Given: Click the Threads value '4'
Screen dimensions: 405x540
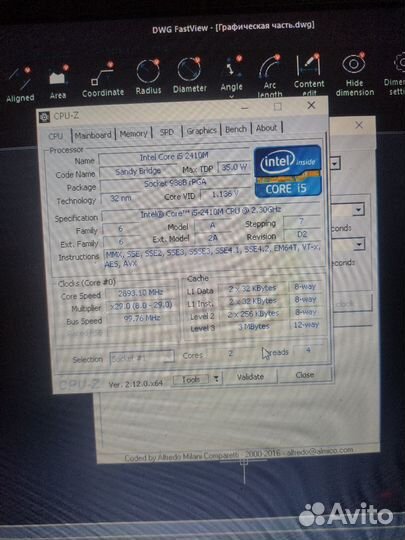Looking at the screenshot, I should pos(308,350).
